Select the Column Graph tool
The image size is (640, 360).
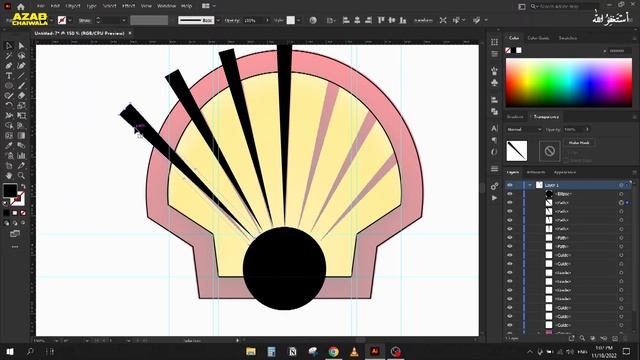21,156
